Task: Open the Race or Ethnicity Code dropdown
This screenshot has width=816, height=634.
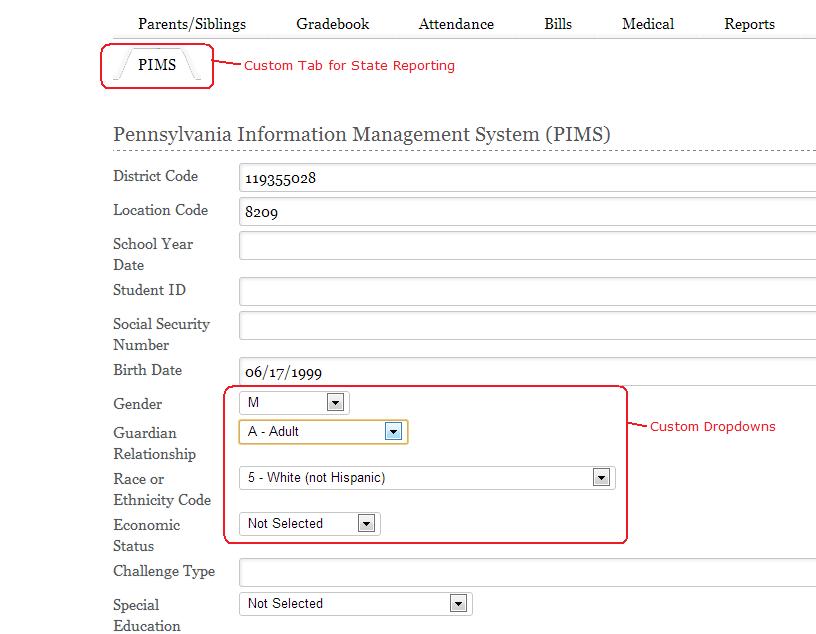Action: 427,478
